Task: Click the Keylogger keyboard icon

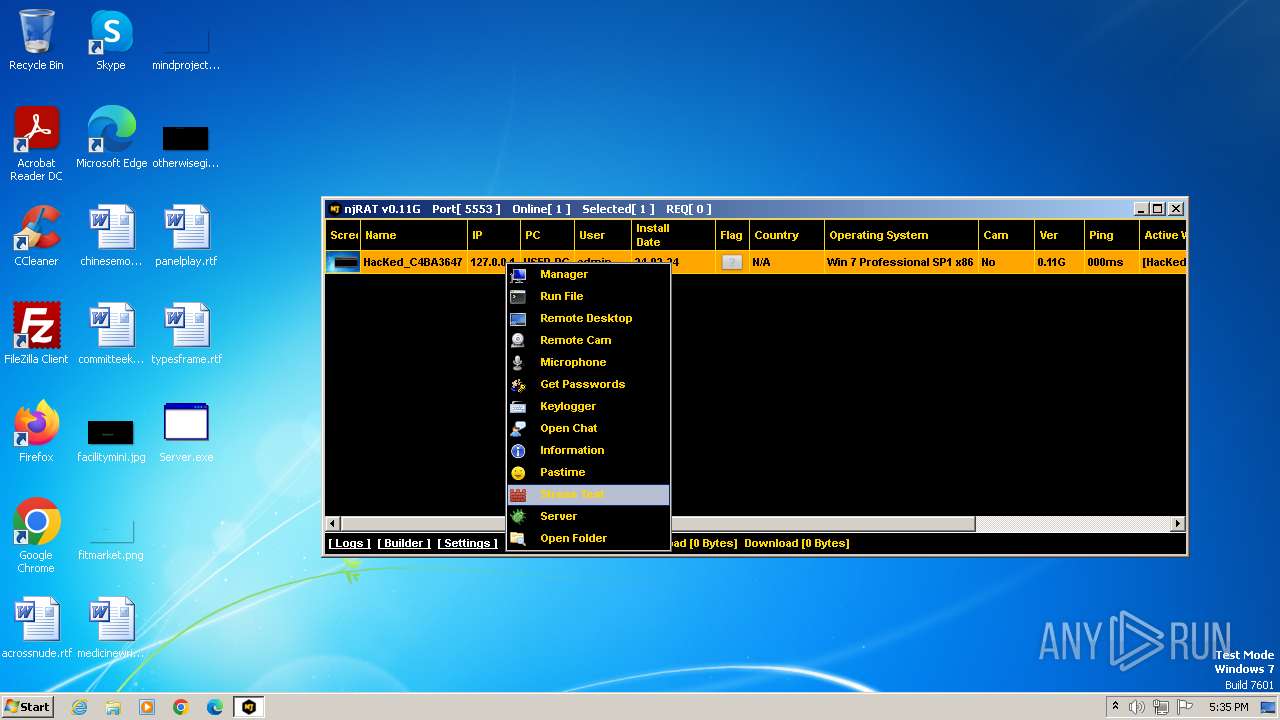Action: point(518,407)
